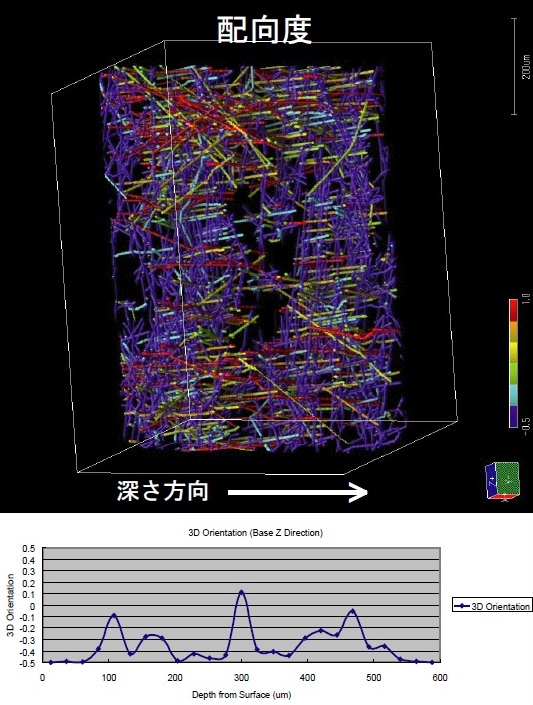Choose the green band on the color legend
The width and height of the screenshot is (533, 705).
(513, 375)
